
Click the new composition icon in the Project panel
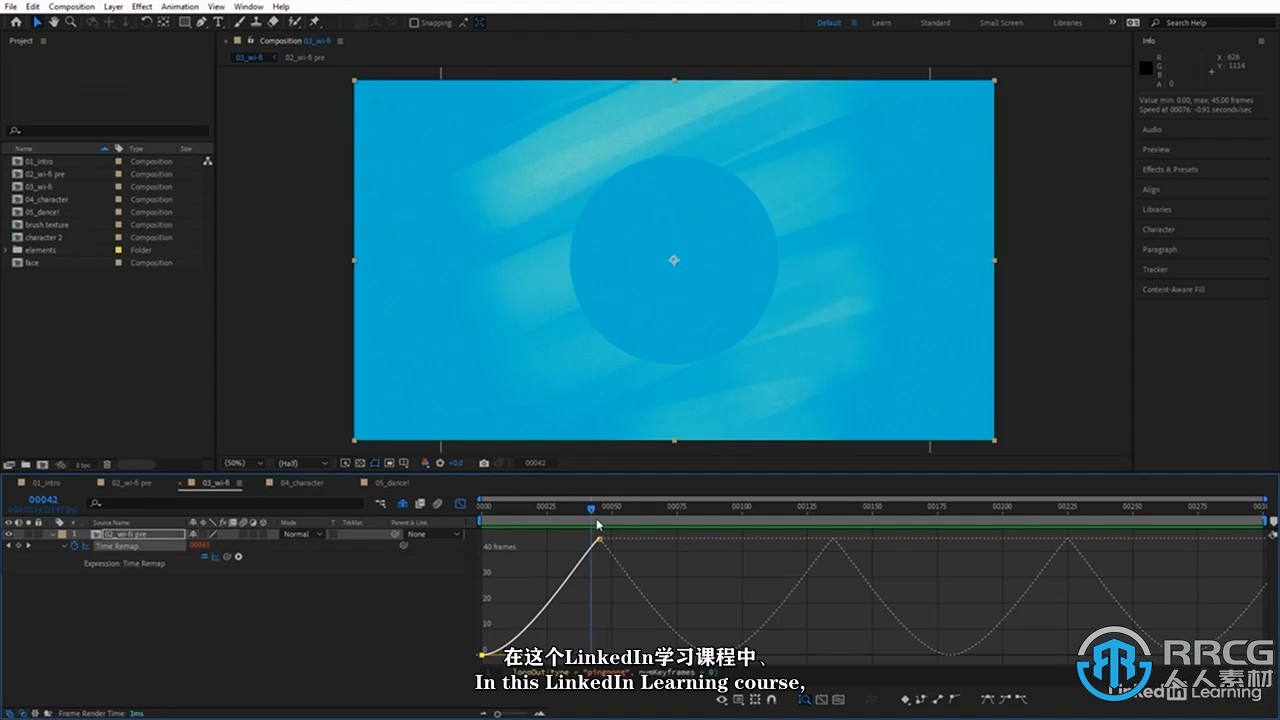(x=42, y=464)
